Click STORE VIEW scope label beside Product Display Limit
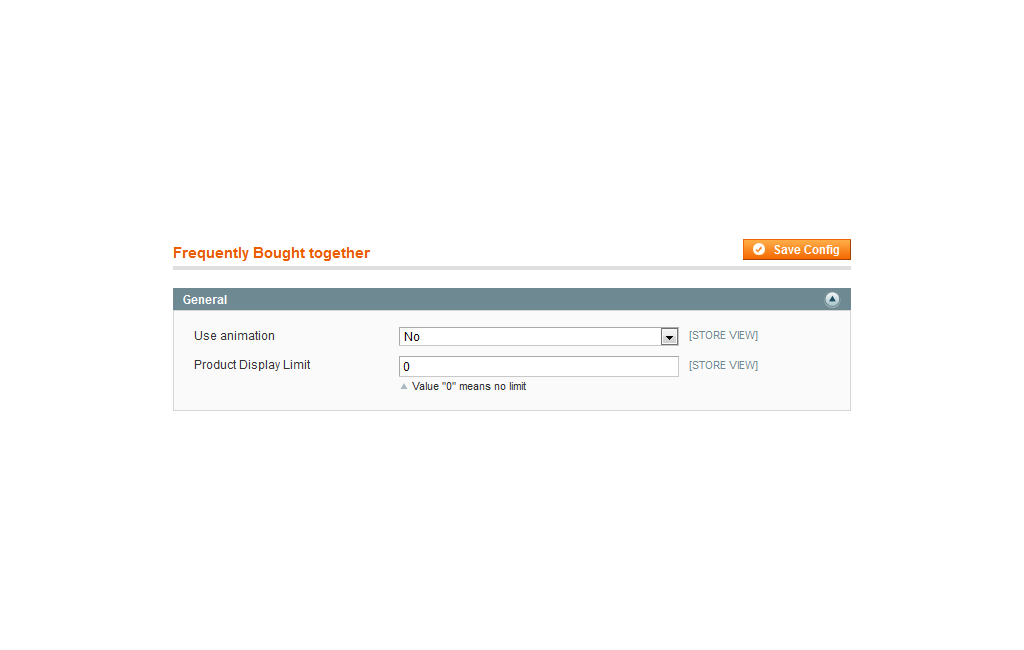 click(x=723, y=365)
